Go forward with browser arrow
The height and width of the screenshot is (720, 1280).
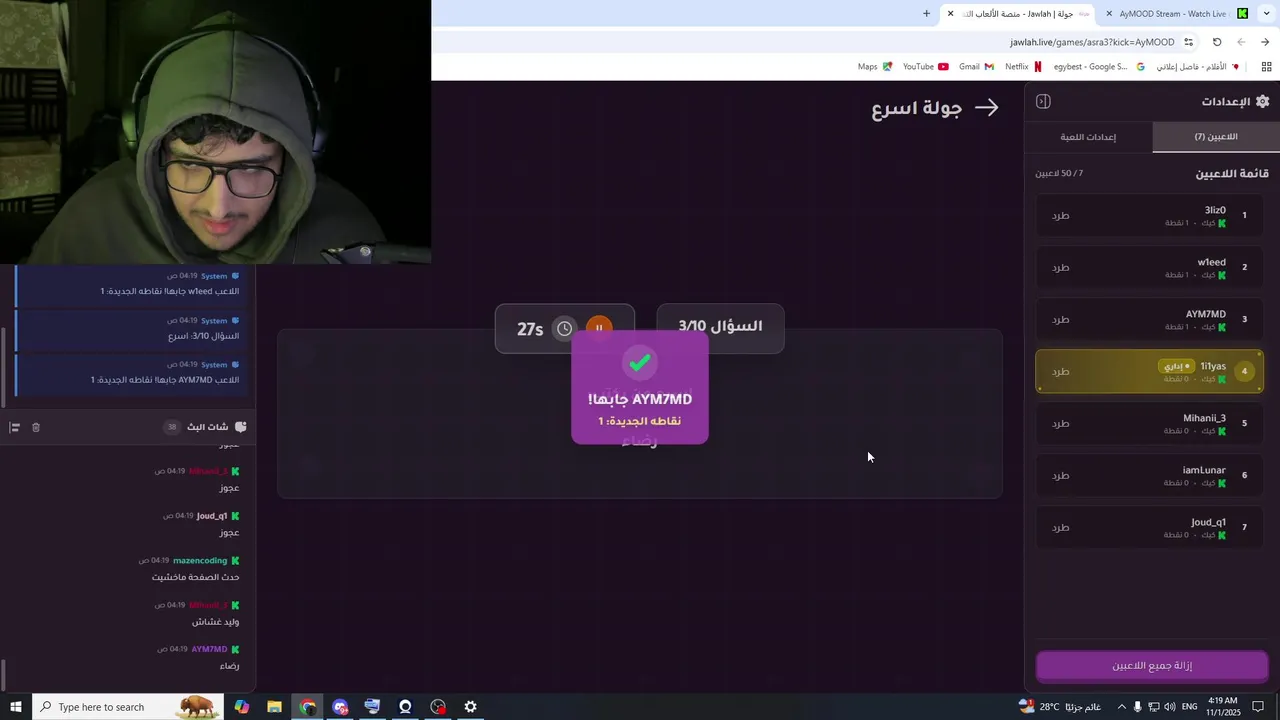(1241, 42)
